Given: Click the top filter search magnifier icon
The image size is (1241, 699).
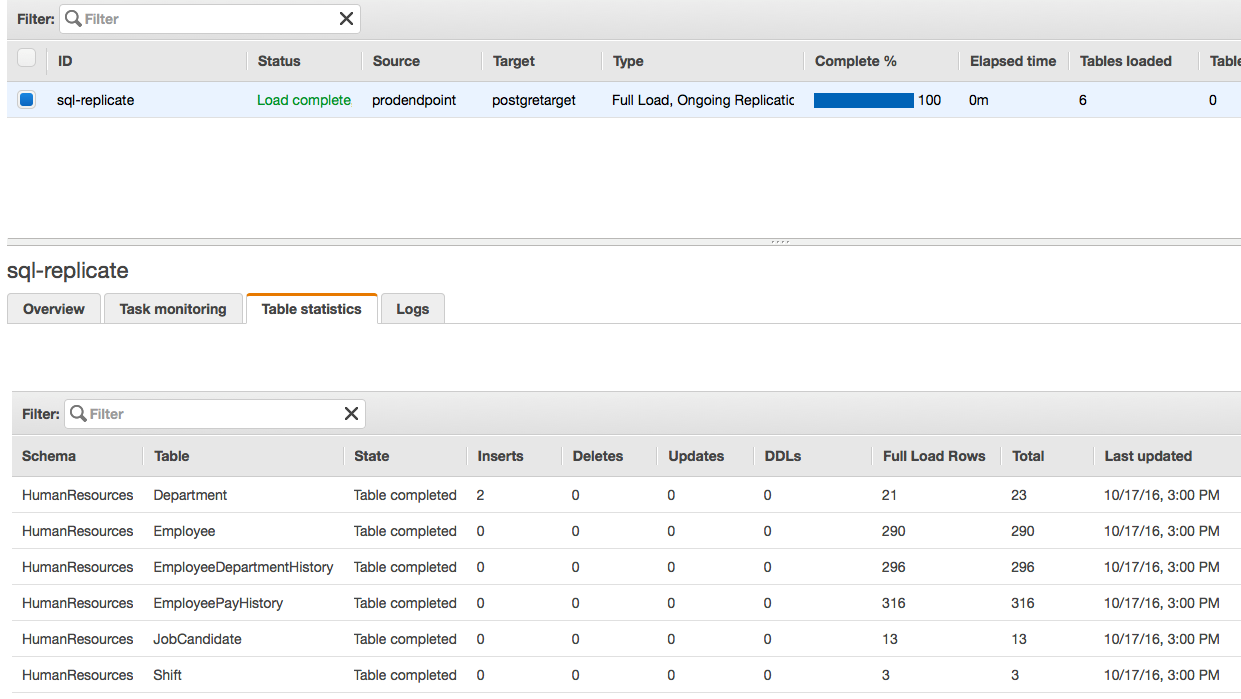Looking at the screenshot, I should pos(73,19).
